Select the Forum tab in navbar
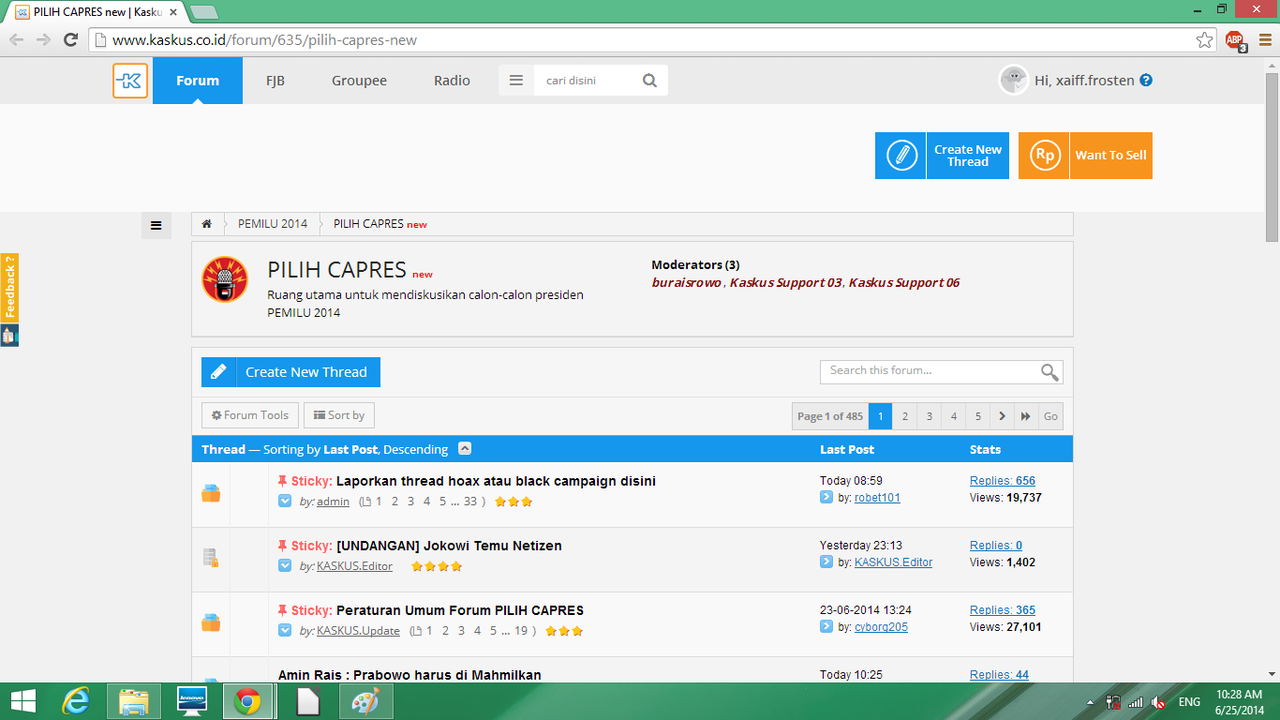The height and width of the screenshot is (720, 1280). click(x=197, y=81)
